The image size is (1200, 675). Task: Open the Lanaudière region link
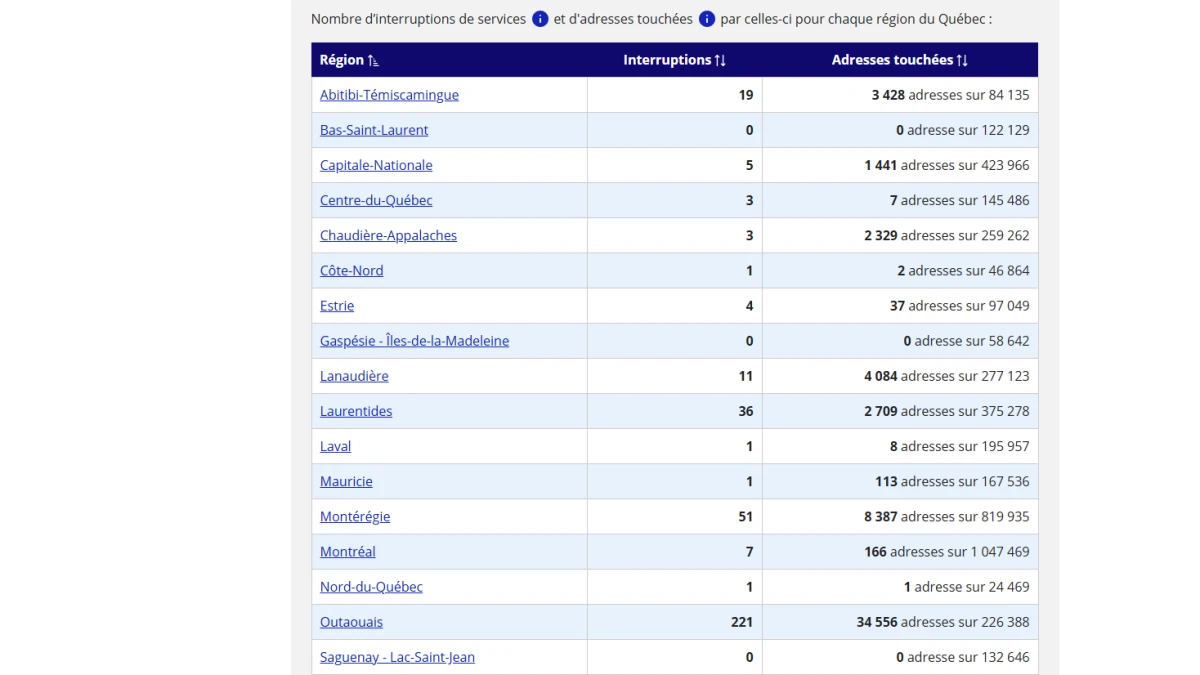pos(354,376)
